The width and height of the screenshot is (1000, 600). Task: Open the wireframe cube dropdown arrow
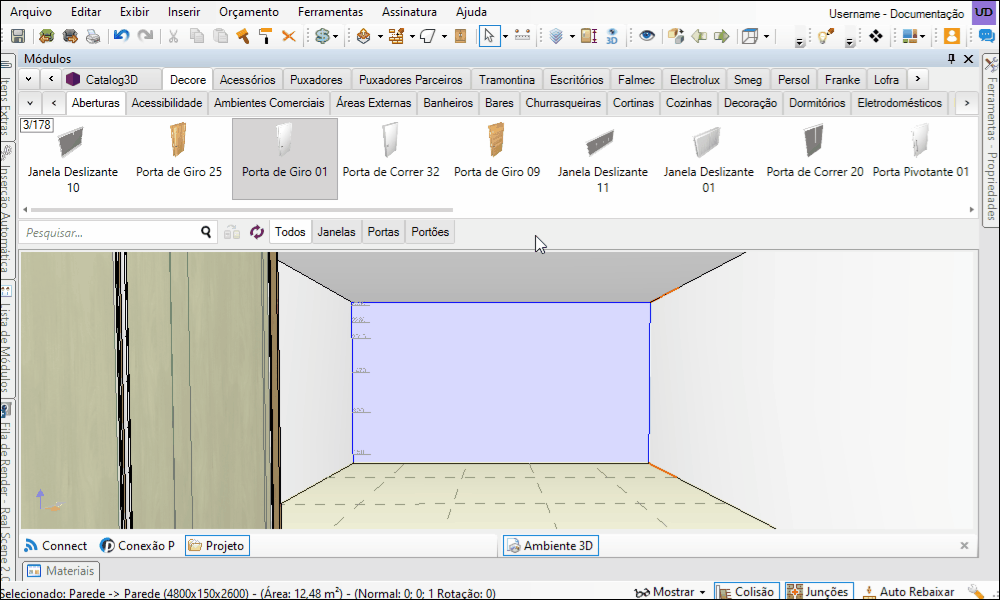click(767, 37)
